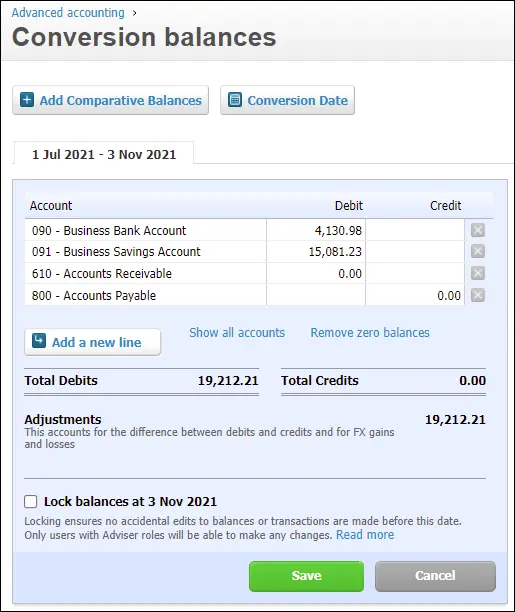
Task: Delete the 610 Accounts Receivable row
Action: 478,273
